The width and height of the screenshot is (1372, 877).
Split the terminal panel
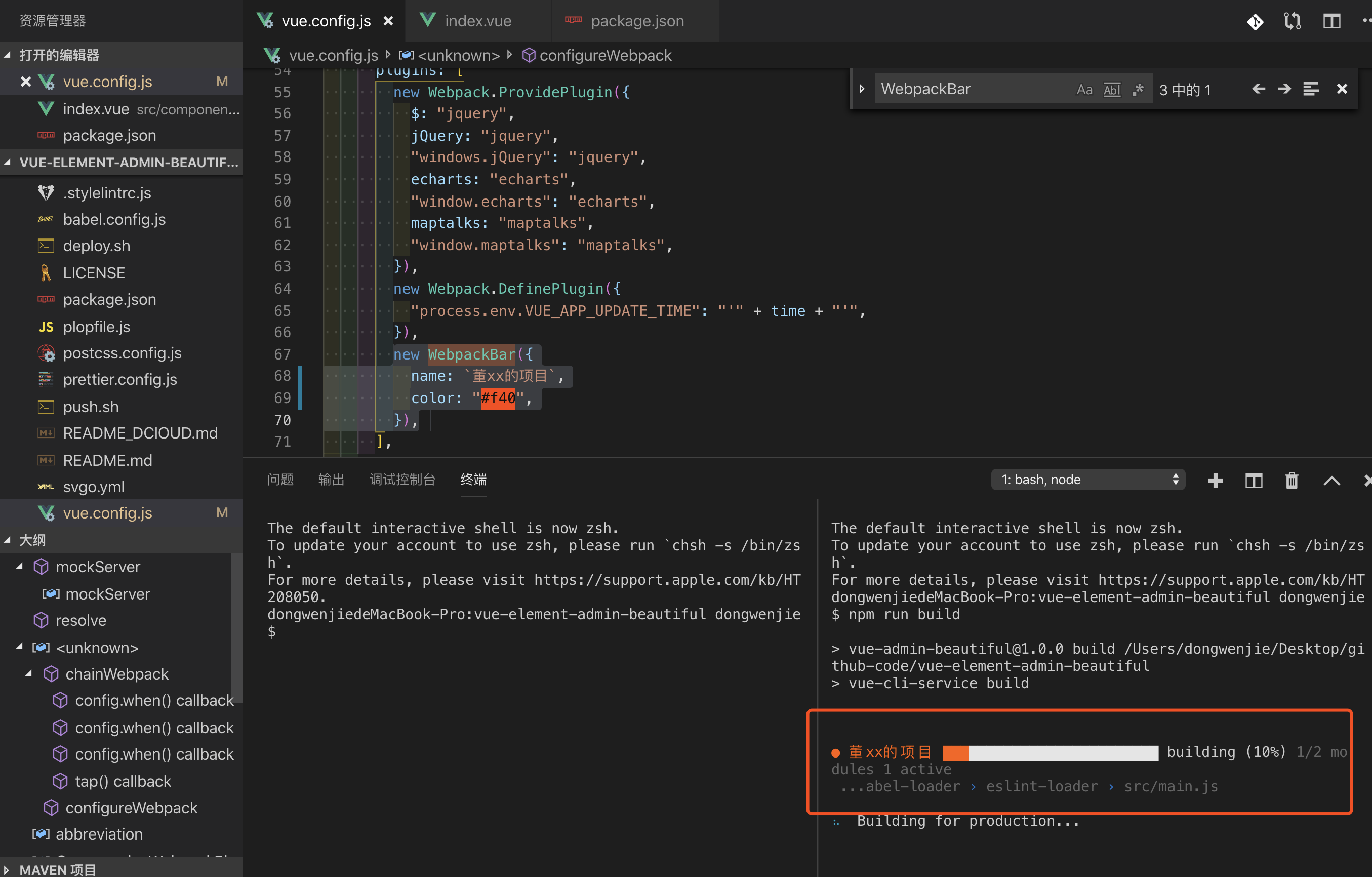tap(1254, 481)
